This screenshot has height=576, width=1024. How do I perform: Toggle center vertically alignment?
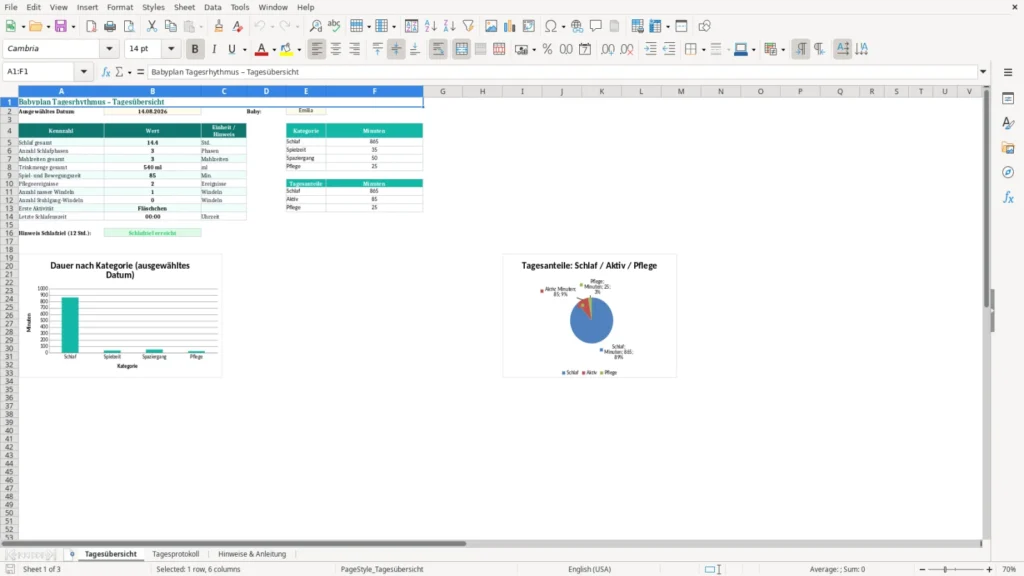pos(396,49)
